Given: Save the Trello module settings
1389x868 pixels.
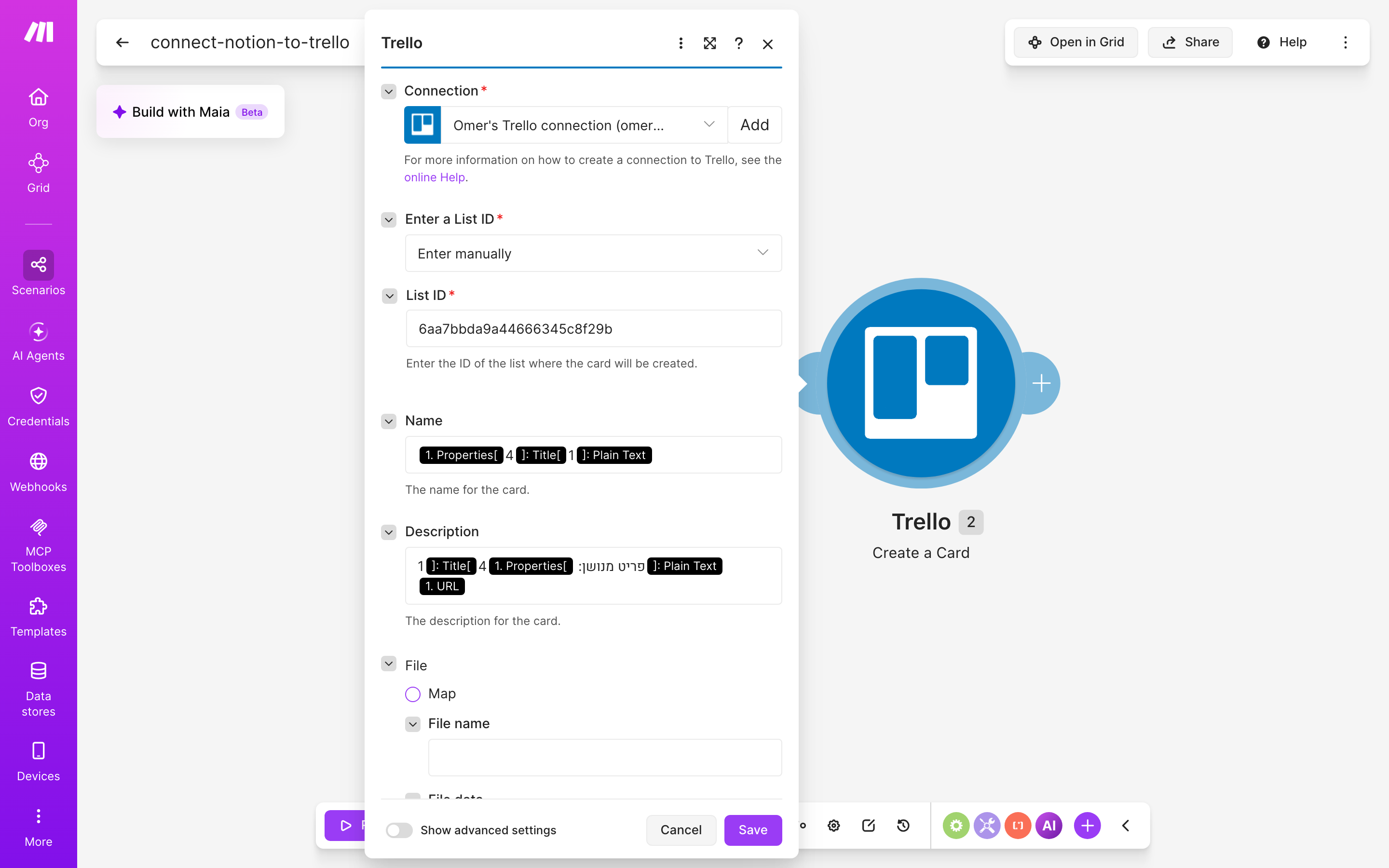Looking at the screenshot, I should point(752,830).
